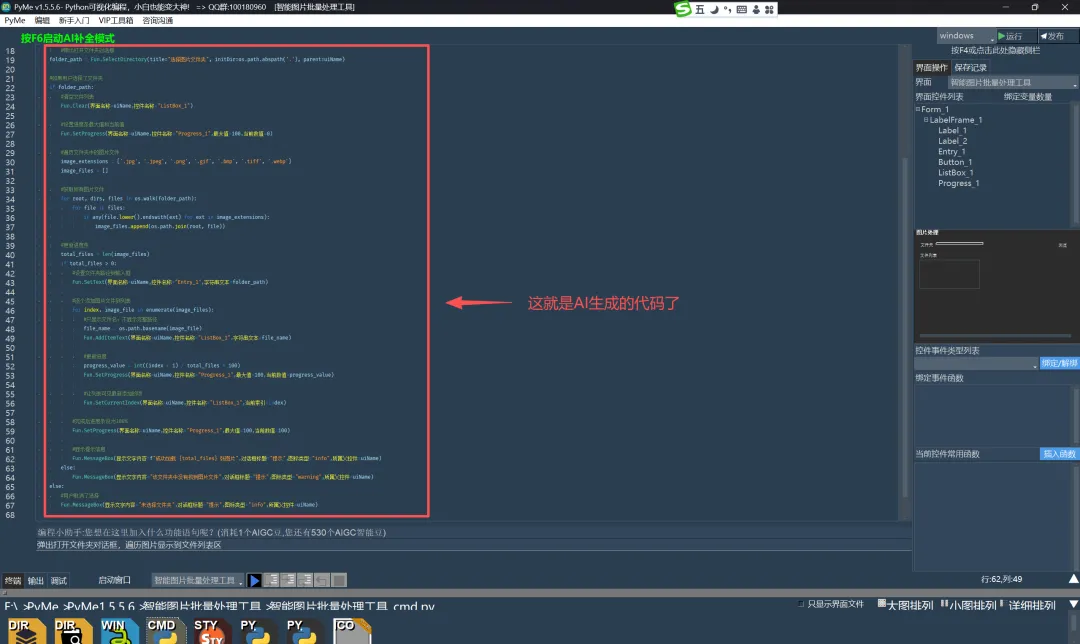Viewport: 1080px width, 644px height.
Task: Select ListBox_1 in control list
Action: click(955, 172)
